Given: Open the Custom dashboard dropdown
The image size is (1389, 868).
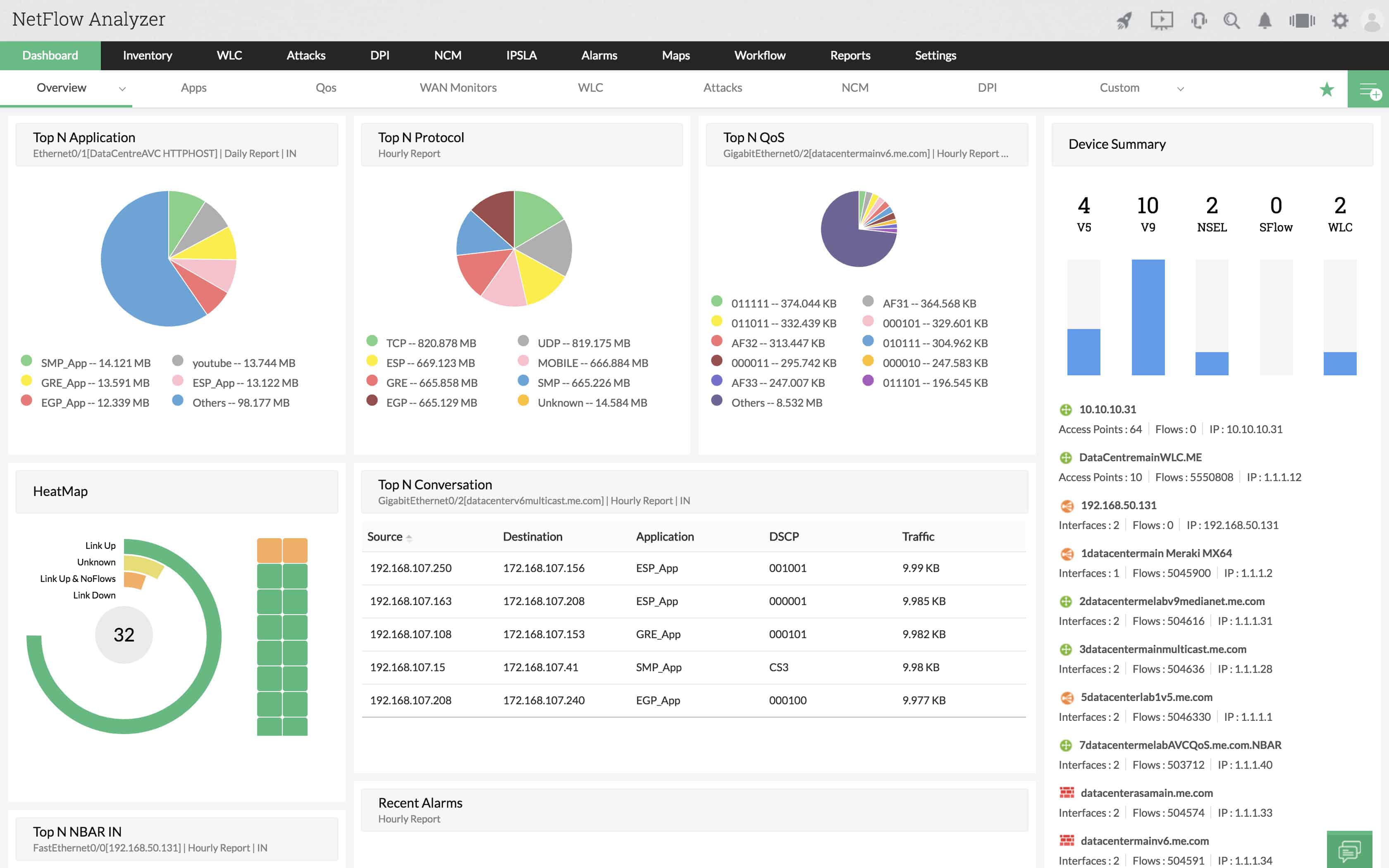Looking at the screenshot, I should click(x=1181, y=89).
